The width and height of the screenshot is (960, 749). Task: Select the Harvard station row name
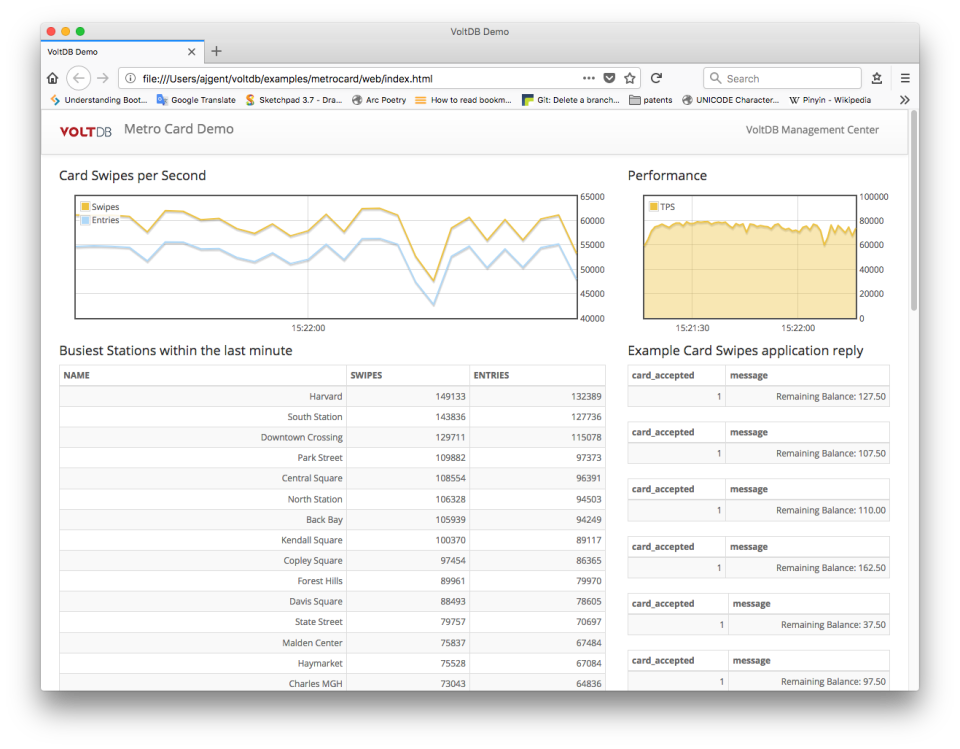pos(326,396)
